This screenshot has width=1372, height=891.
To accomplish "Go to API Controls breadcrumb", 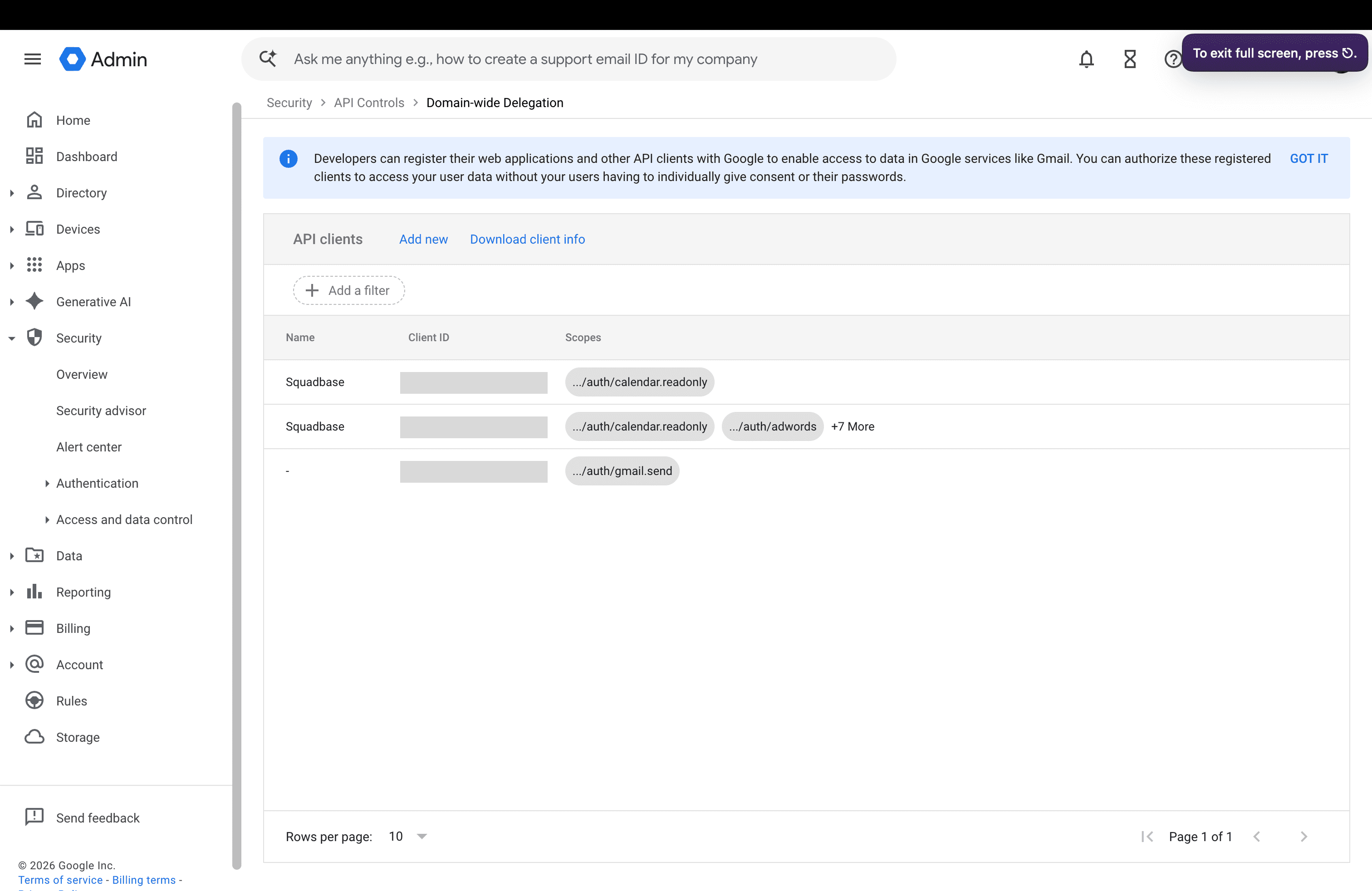I will (x=369, y=103).
